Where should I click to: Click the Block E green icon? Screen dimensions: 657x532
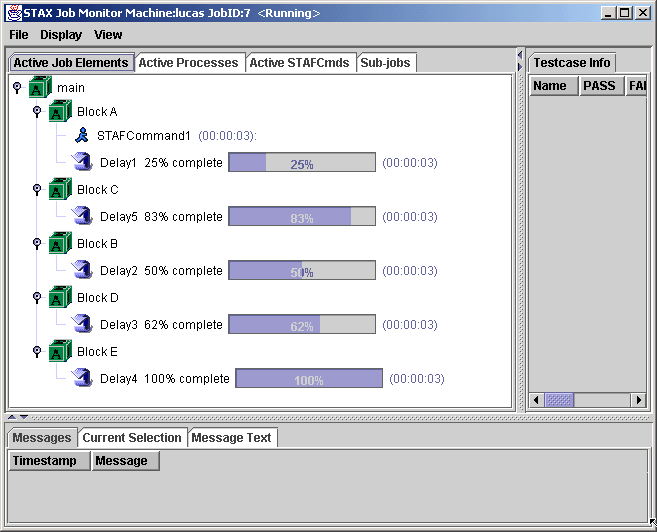(60, 351)
